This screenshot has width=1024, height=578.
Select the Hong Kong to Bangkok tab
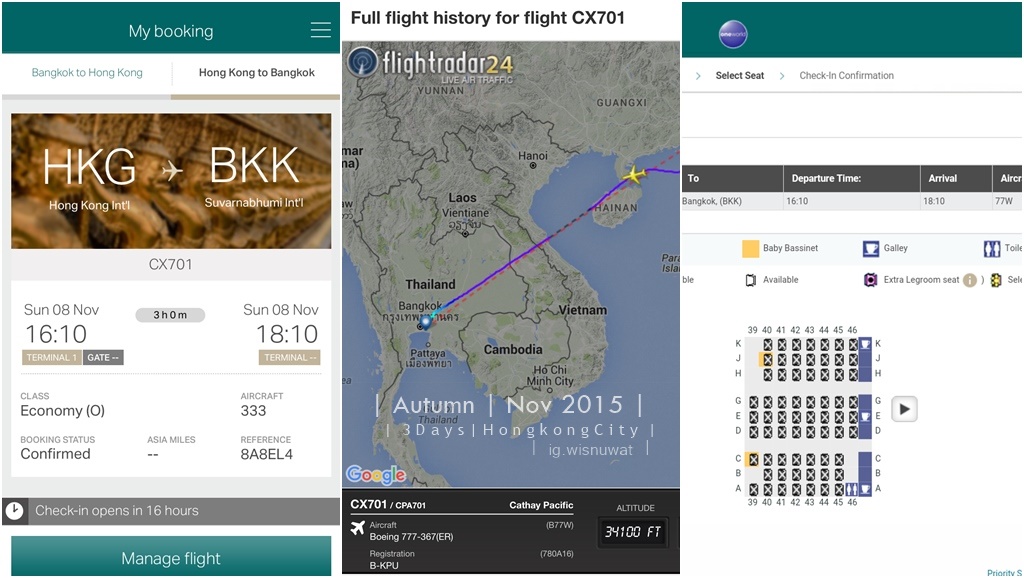pyautogui.click(x=257, y=72)
